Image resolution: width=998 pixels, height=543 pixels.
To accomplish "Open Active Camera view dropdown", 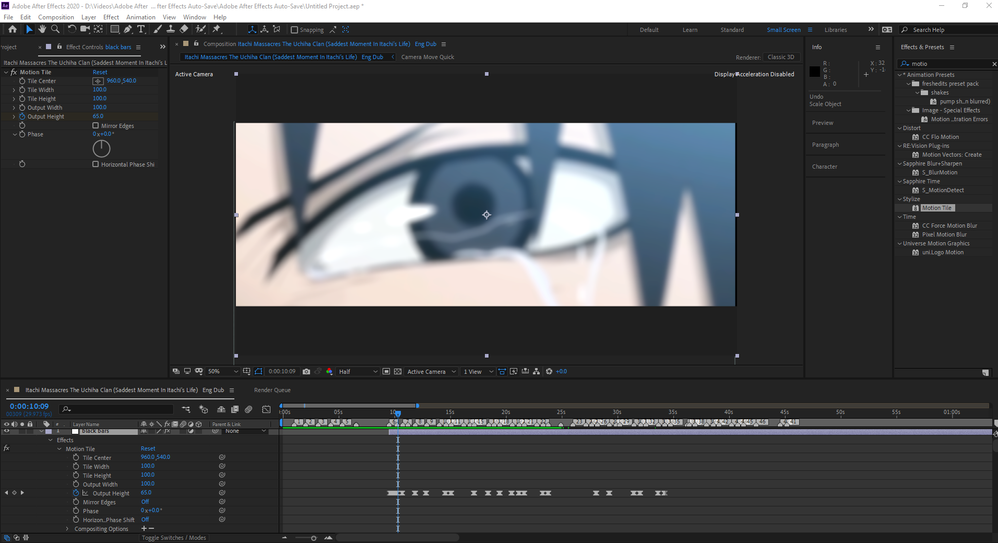I will 432,371.
